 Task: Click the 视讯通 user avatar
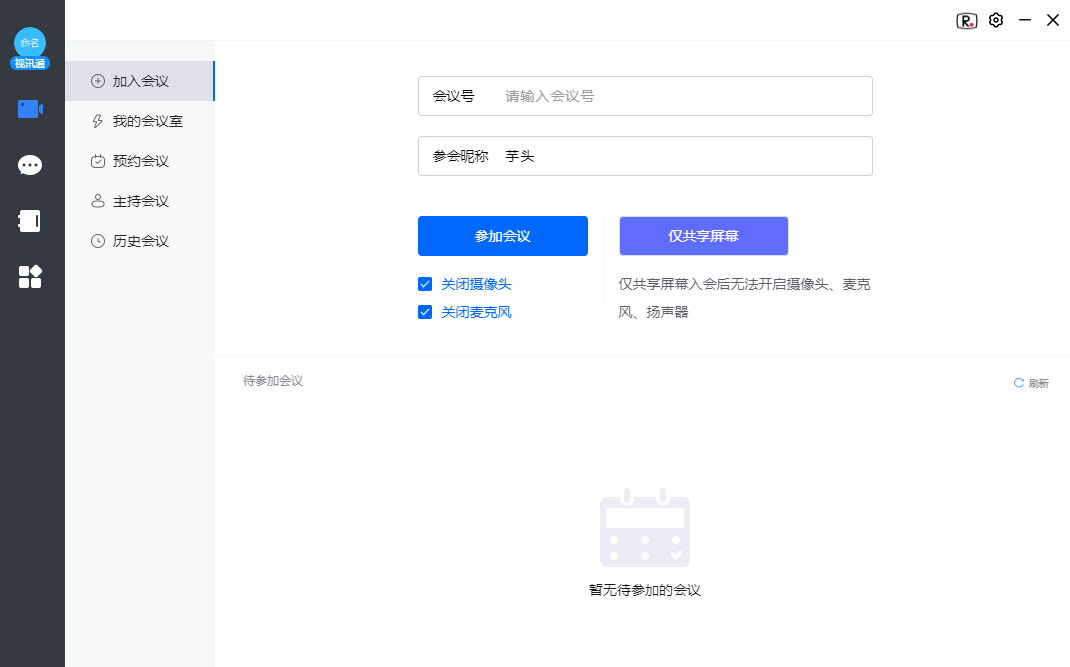(x=30, y=50)
